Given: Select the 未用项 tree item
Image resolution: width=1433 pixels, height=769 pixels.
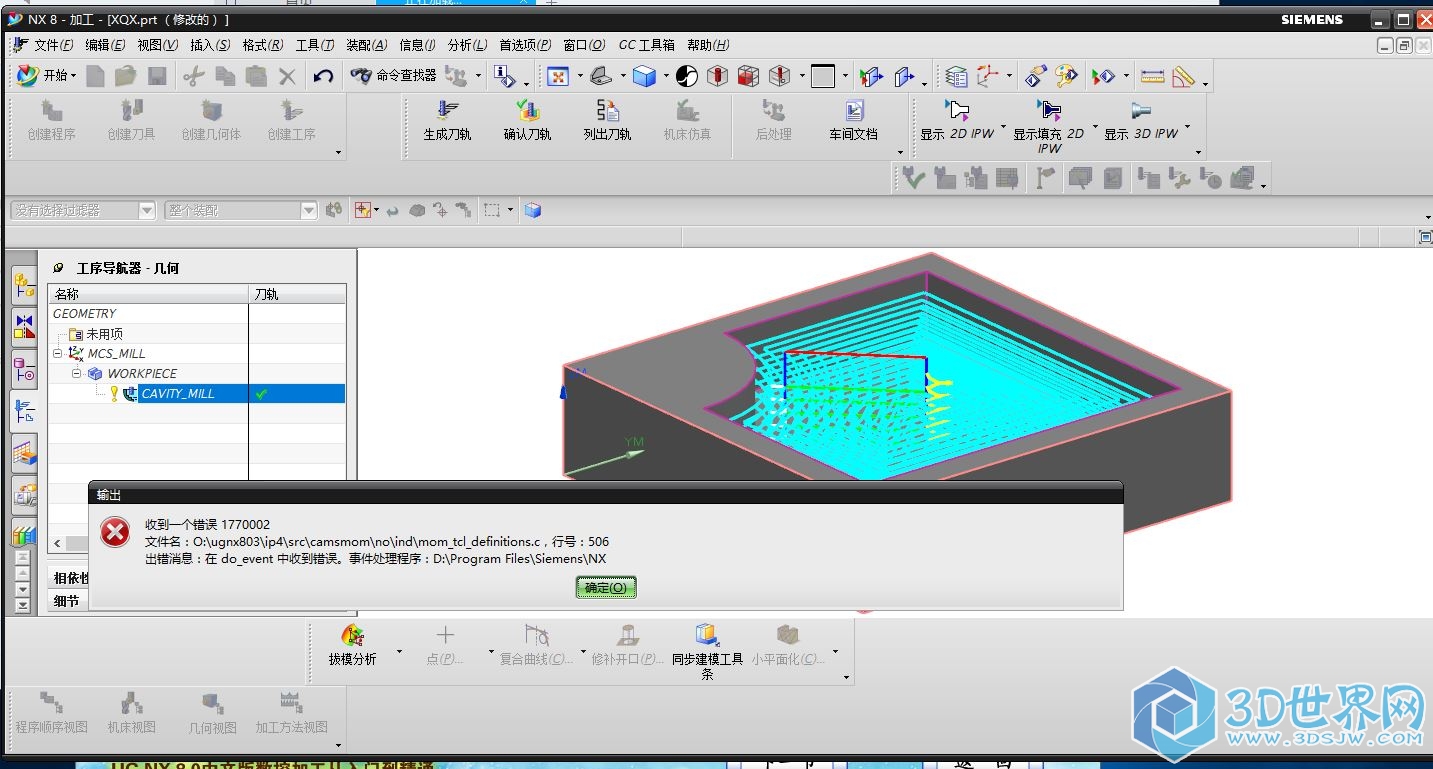Looking at the screenshot, I should point(104,334).
